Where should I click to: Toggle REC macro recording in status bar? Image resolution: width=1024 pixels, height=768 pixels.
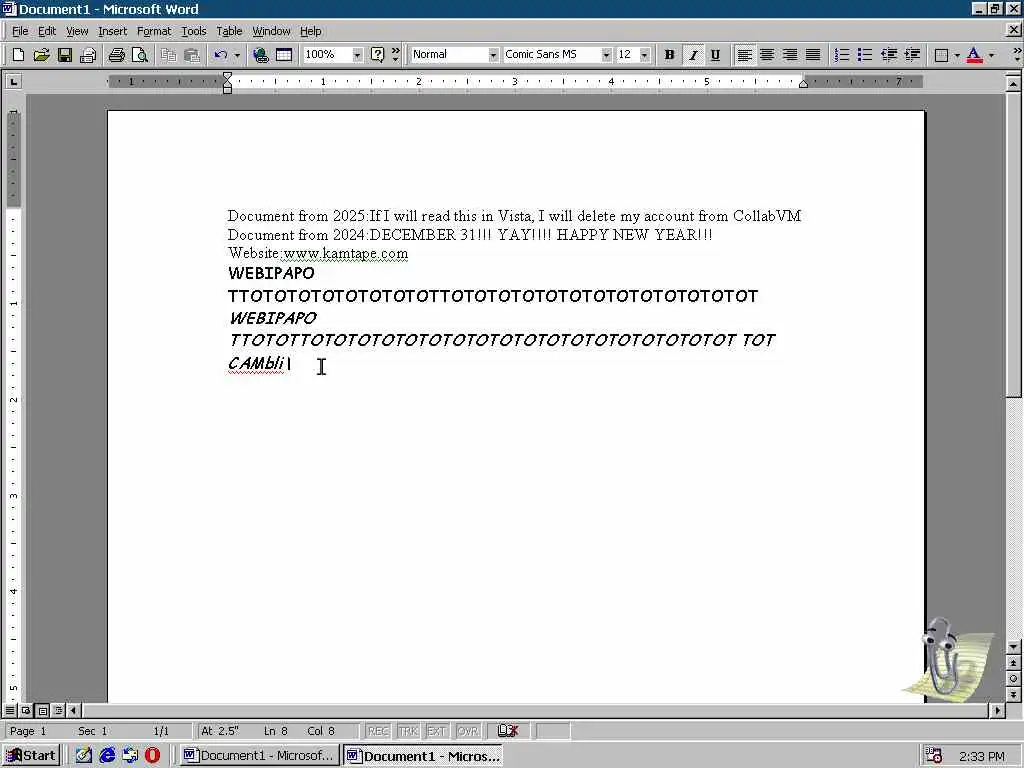(377, 731)
